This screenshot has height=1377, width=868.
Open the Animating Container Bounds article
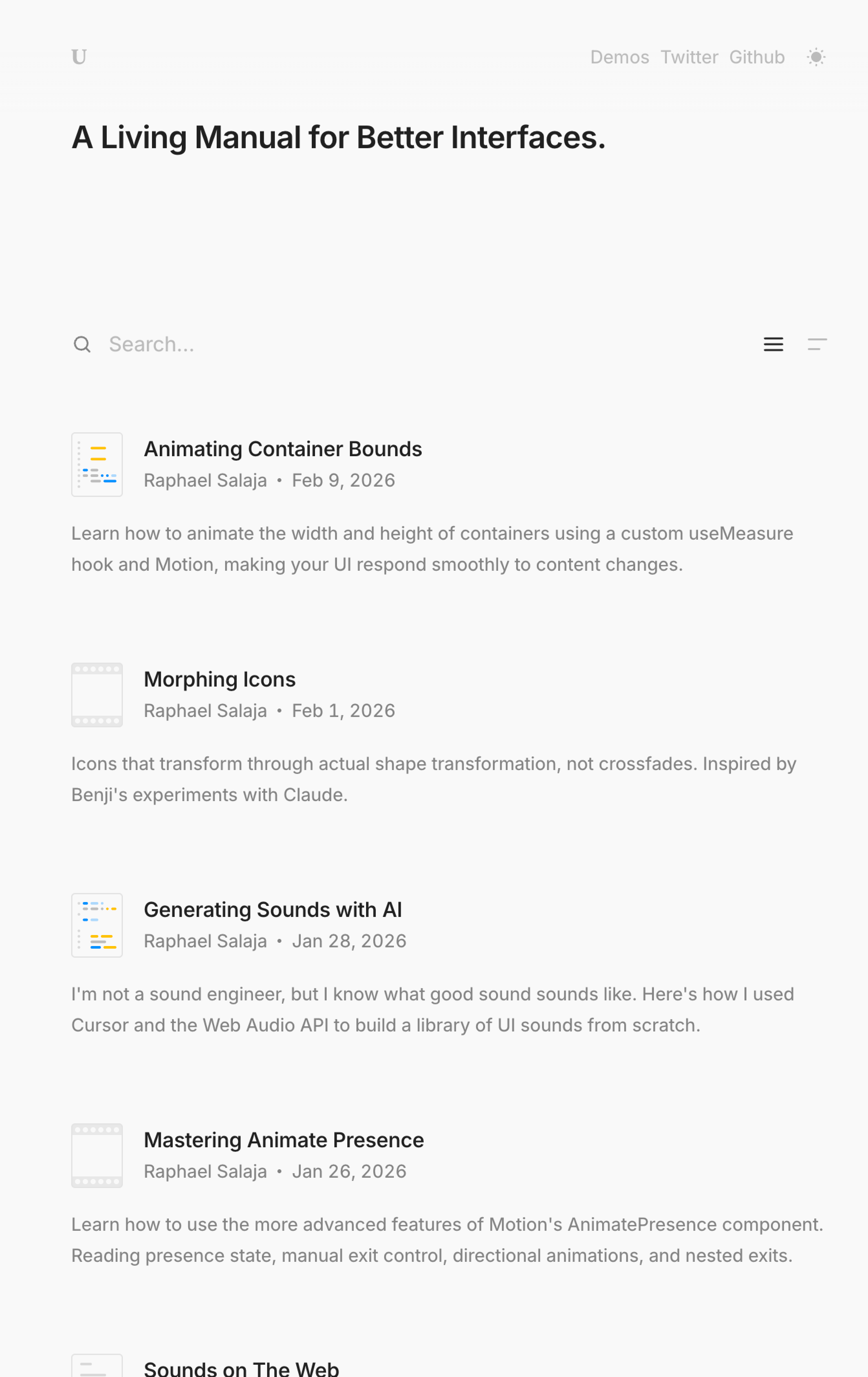click(283, 449)
